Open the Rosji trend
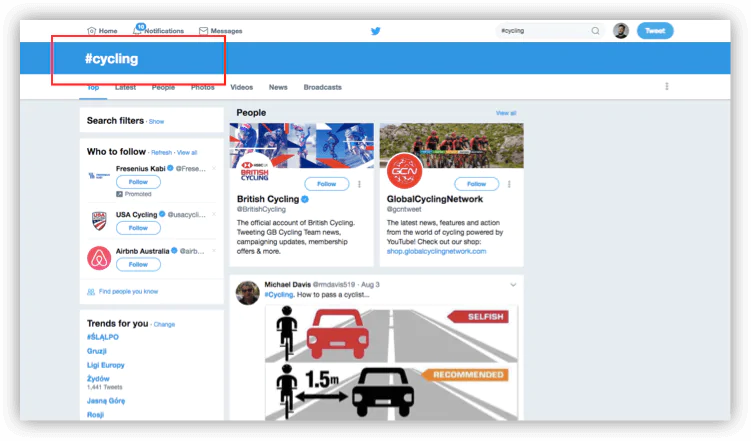The width and height of the screenshot is (751, 441). pyautogui.click(x=95, y=415)
